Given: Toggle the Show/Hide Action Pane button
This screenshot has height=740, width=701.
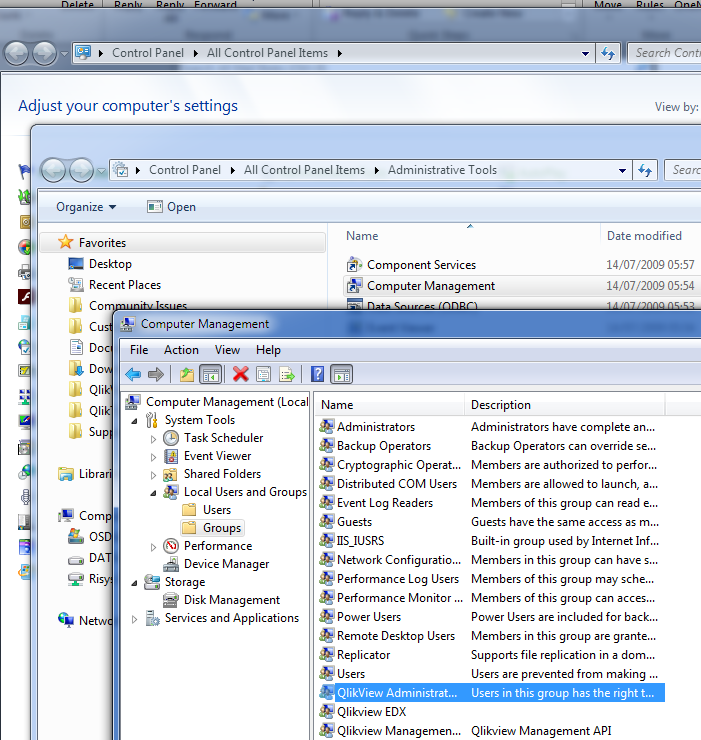Looking at the screenshot, I should (x=341, y=374).
